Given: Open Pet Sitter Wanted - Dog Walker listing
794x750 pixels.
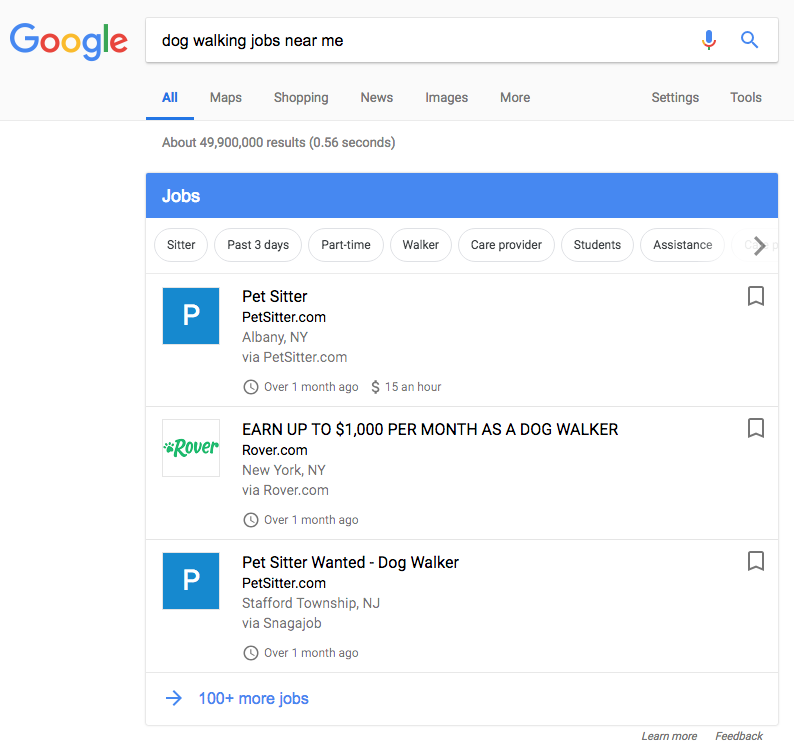Looking at the screenshot, I should tap(350, 562).
